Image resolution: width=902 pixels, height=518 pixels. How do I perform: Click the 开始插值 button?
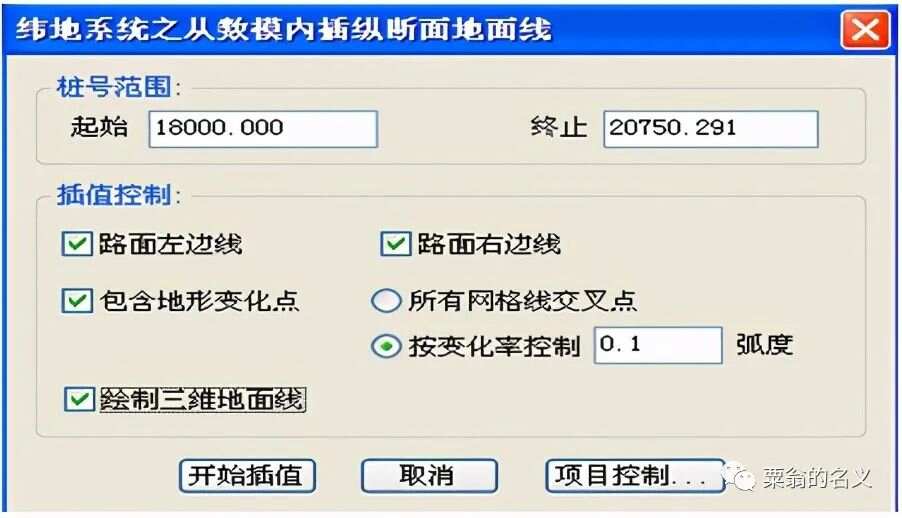tap(247, 476)
